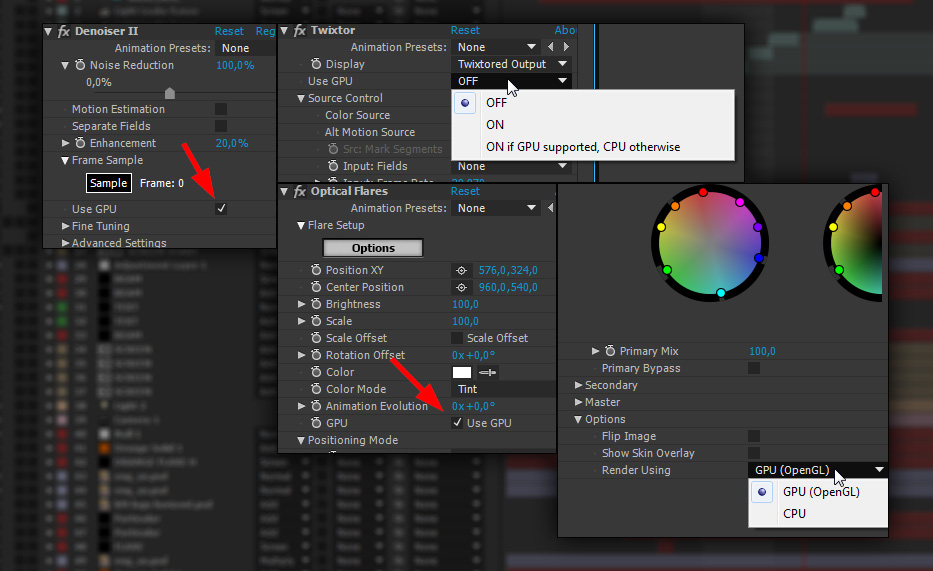Click the Input: Fields stopwatch icon
Viewport: 933px width, 571px height.
(x=333, y=166)
